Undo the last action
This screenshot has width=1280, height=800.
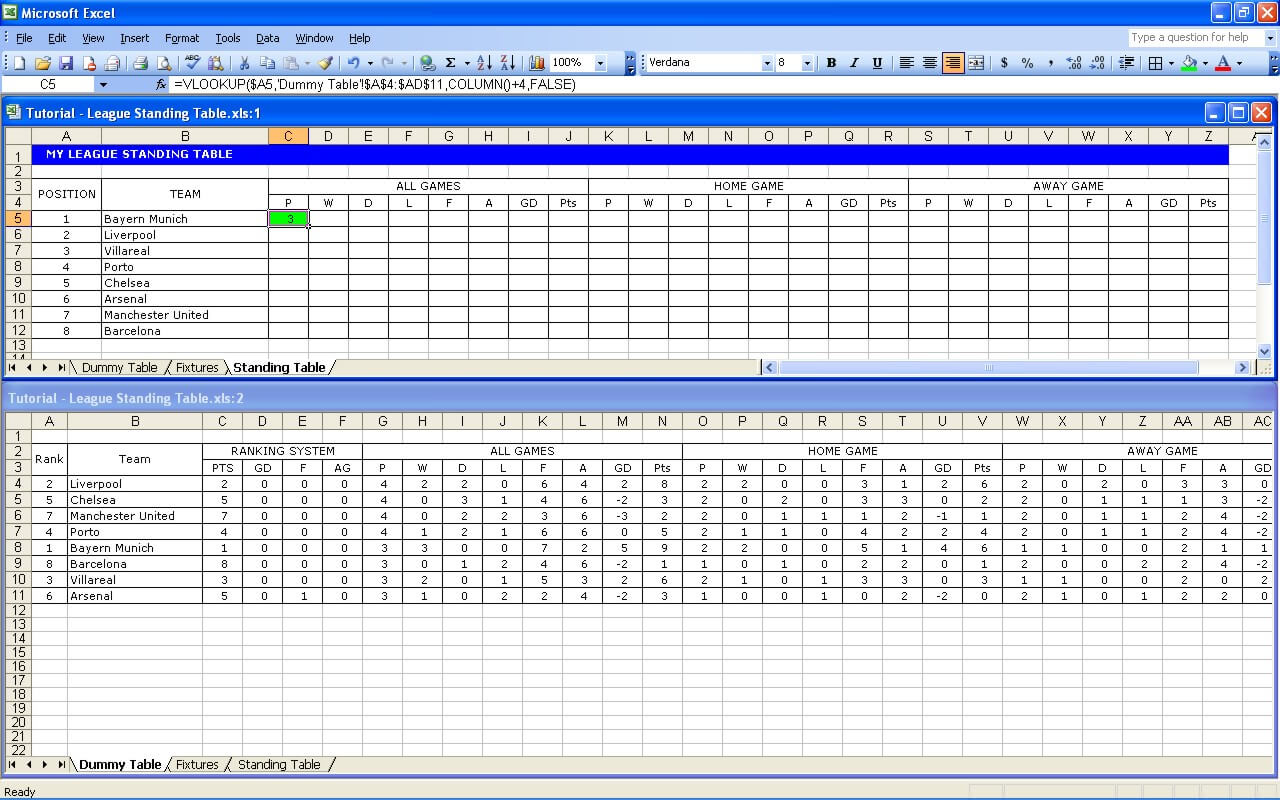click(x=353, y=63)
